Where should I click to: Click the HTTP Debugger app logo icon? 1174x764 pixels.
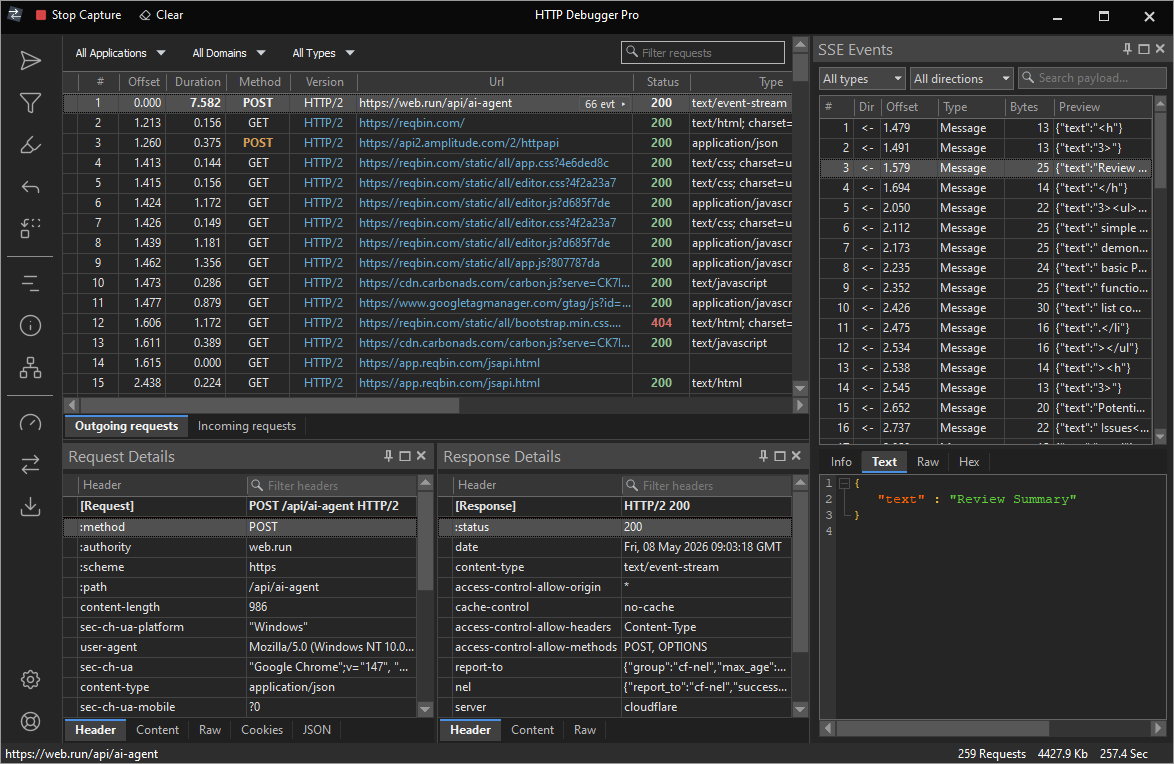click(14, 14)
